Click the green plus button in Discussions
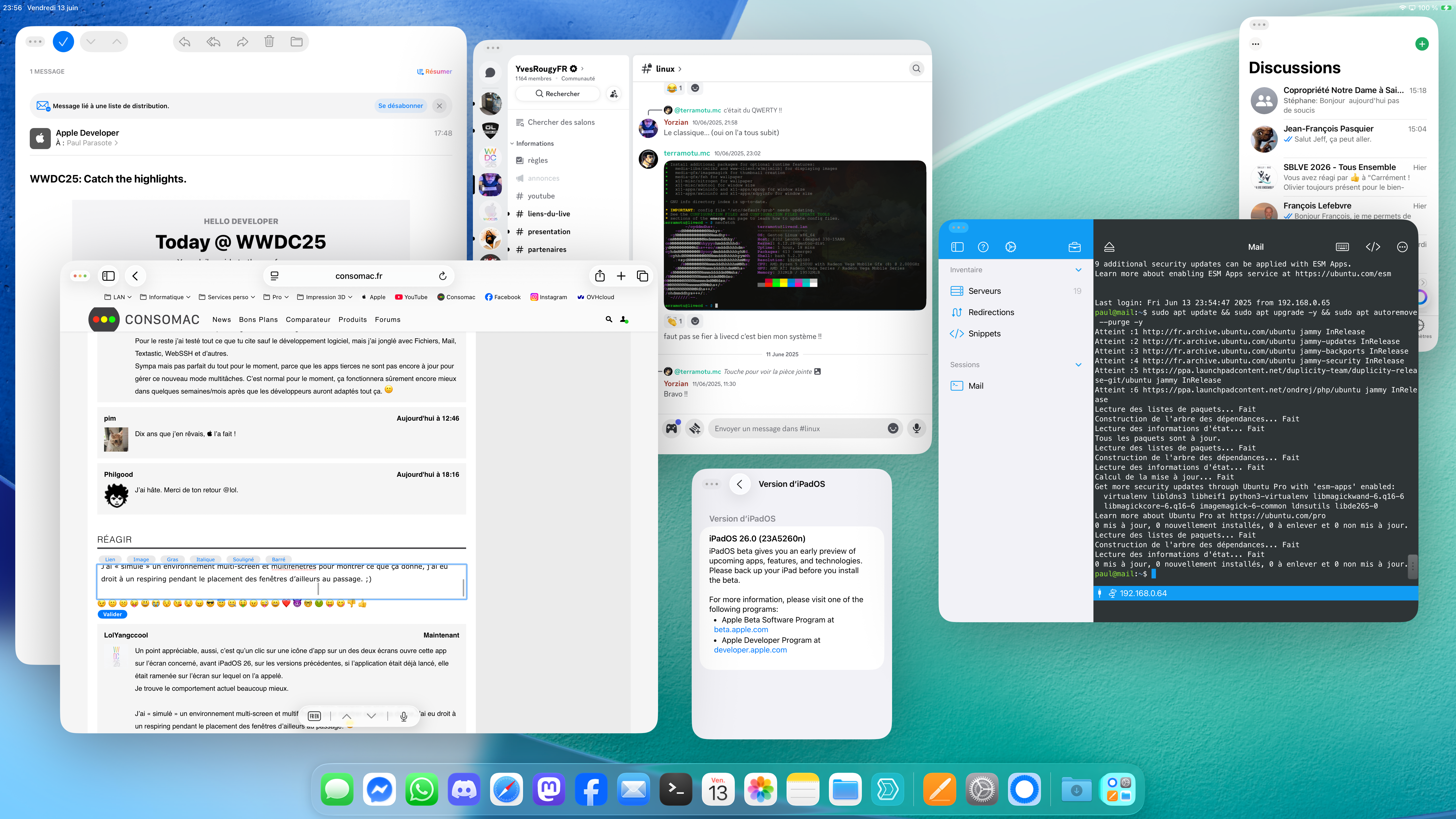Viewport: 1456px width, 819px height. (x=1422, y=44)
